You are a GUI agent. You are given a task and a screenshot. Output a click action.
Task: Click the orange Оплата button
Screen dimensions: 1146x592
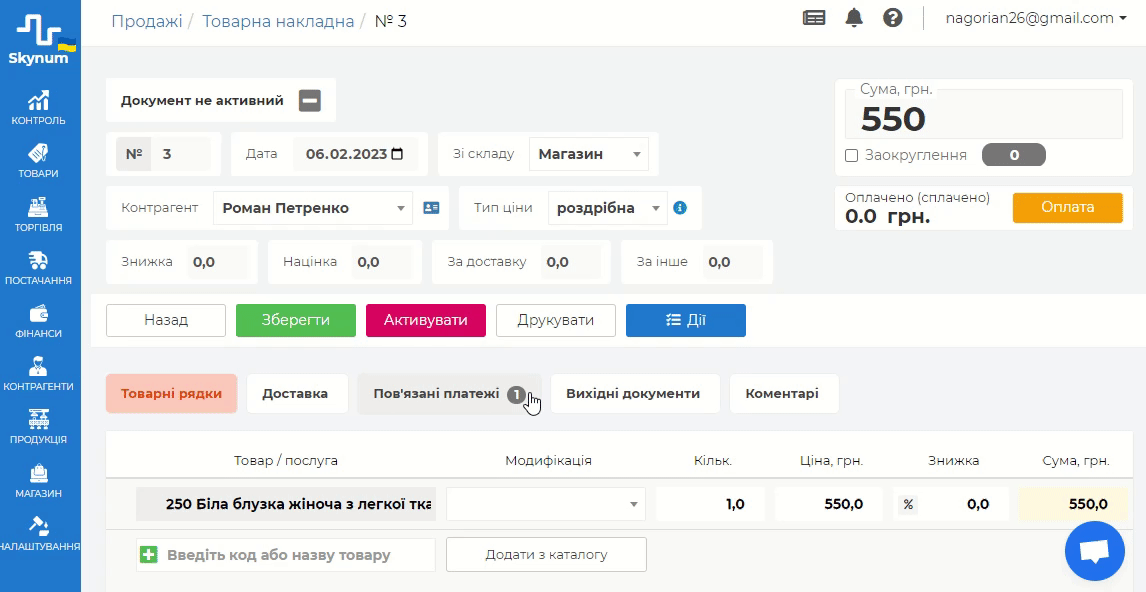(x=1067, y=208)
